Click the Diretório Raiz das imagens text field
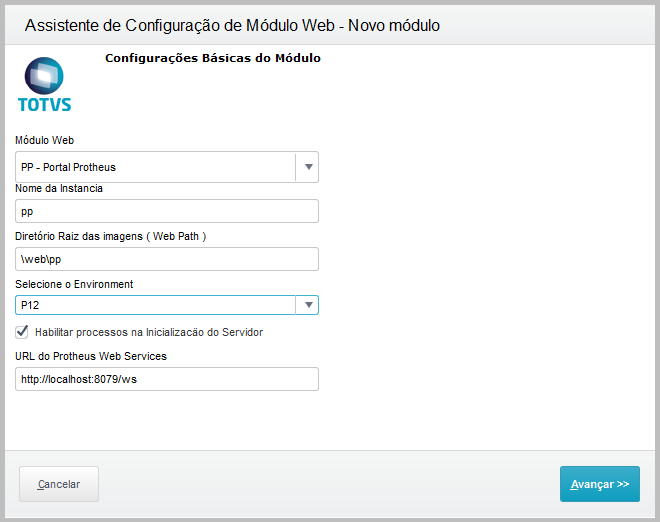Viewport: 660px width, 522px height. pos(167,259)
